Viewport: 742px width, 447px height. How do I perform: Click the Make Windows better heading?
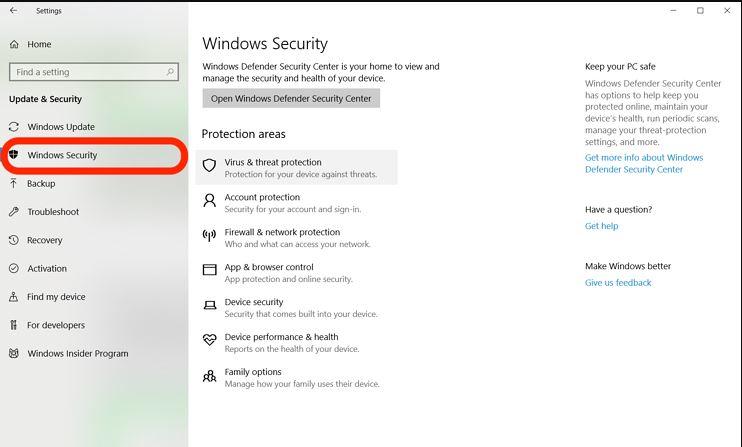[628, 266]
